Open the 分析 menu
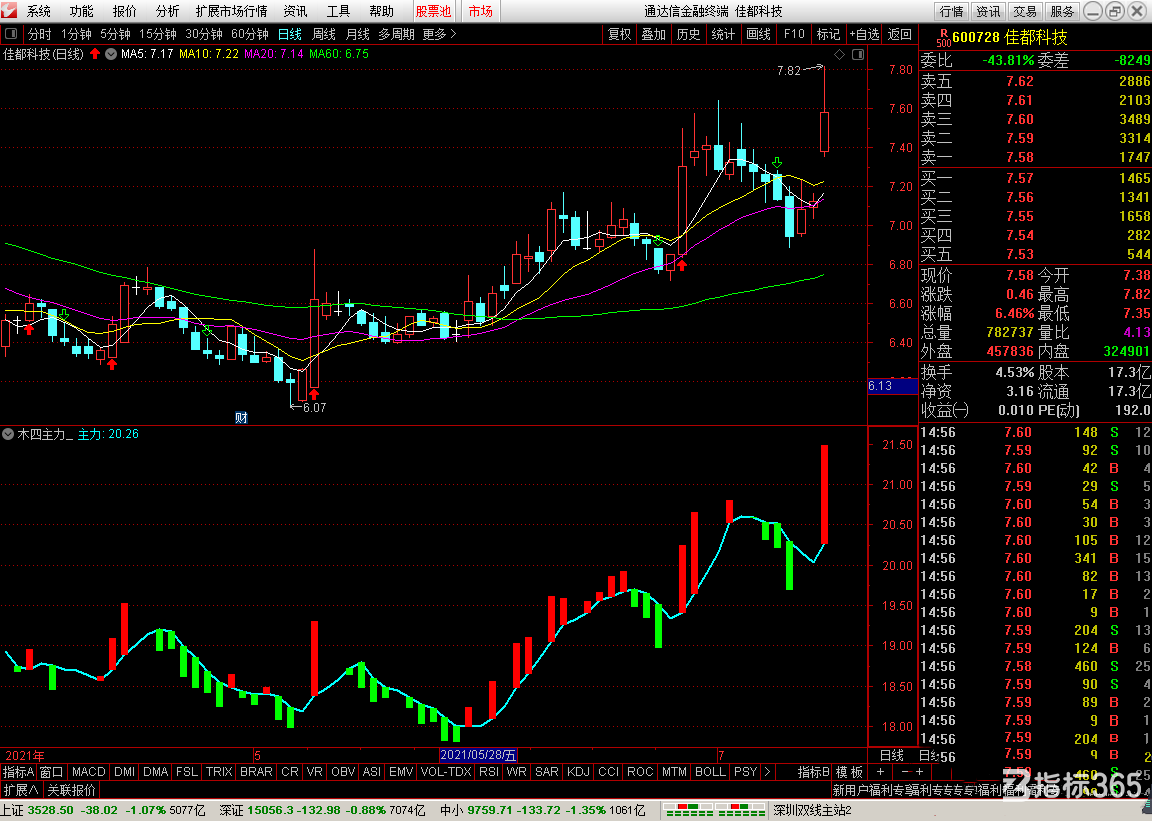 tap(168, 11)
